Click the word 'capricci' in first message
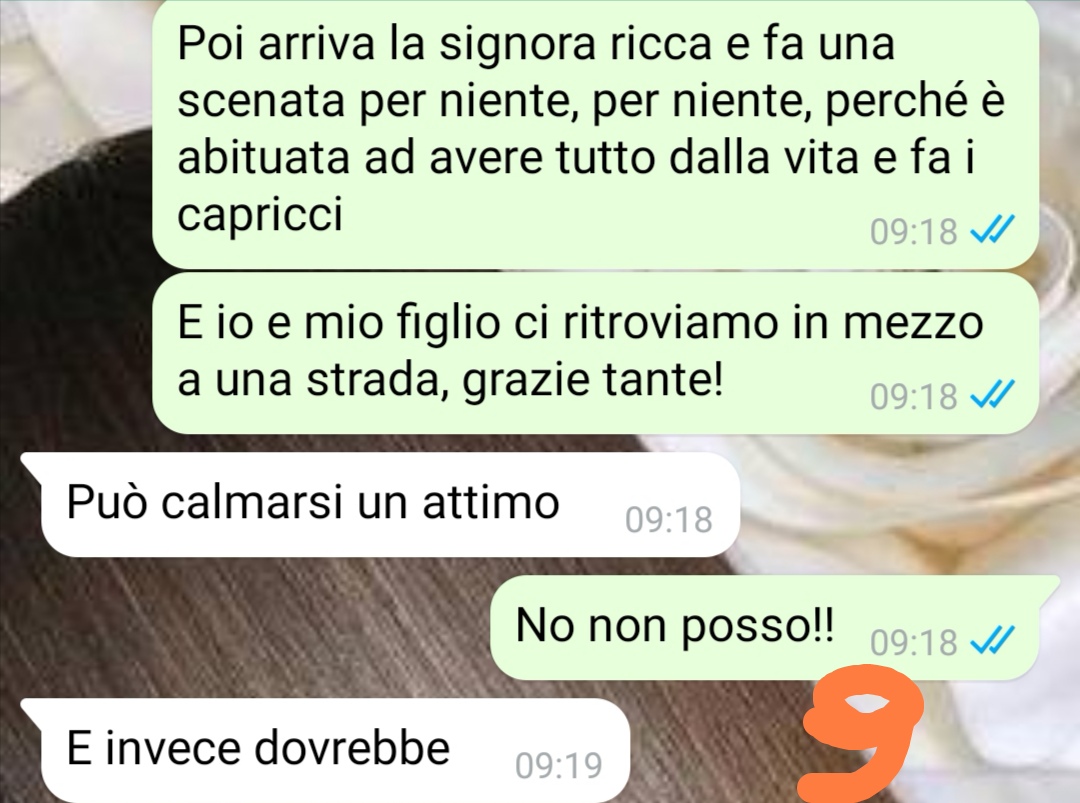This screenshot has height=803, width=1080. (260, 215)
